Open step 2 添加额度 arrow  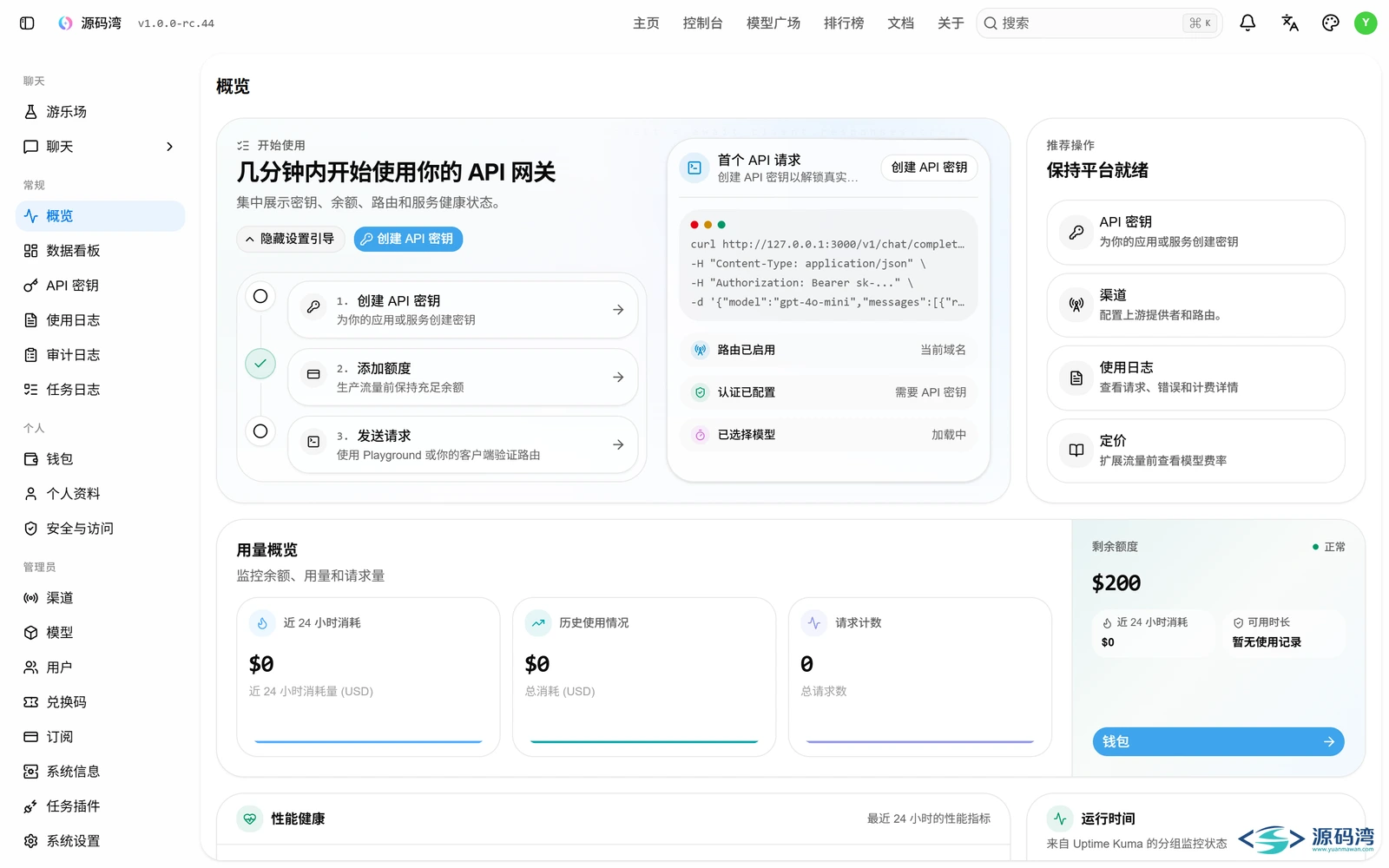tap(618, 378)
